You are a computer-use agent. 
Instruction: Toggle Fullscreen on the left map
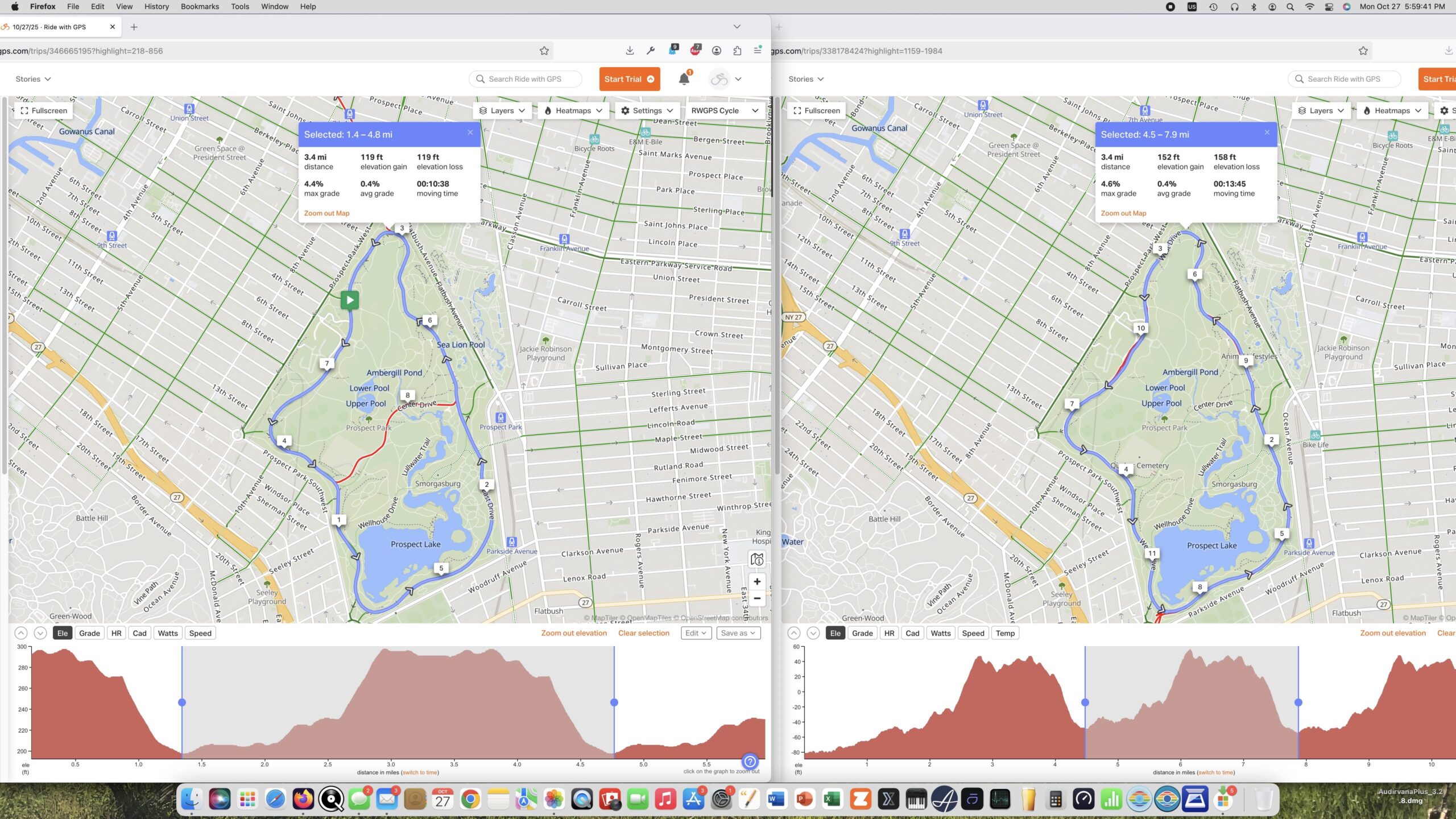pos(44,110)
